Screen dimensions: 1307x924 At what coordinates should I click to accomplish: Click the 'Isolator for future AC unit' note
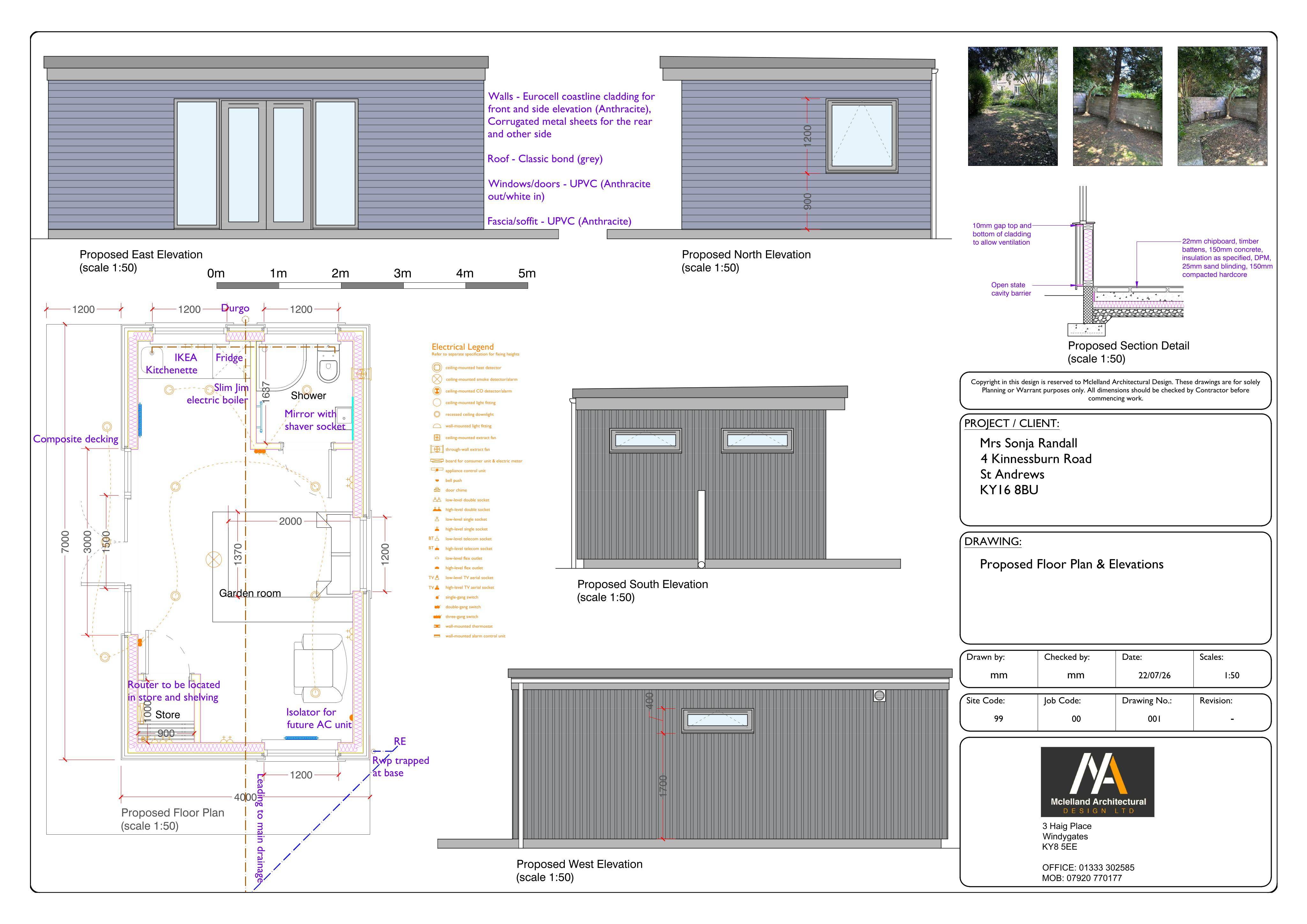click(319, 719)
